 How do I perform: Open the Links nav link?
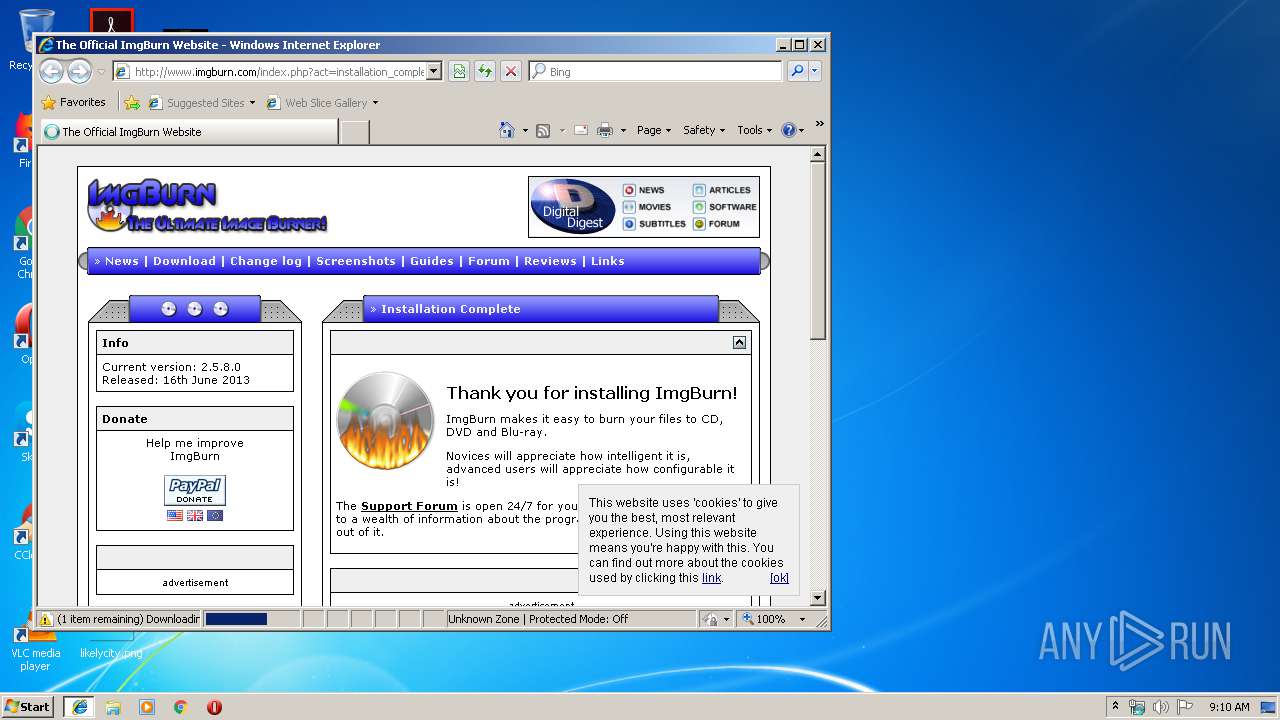tap(607, 261)
